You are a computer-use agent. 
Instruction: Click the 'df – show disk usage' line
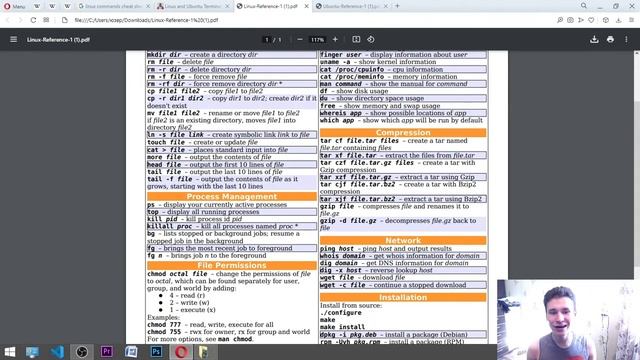[x=354, y=91]
